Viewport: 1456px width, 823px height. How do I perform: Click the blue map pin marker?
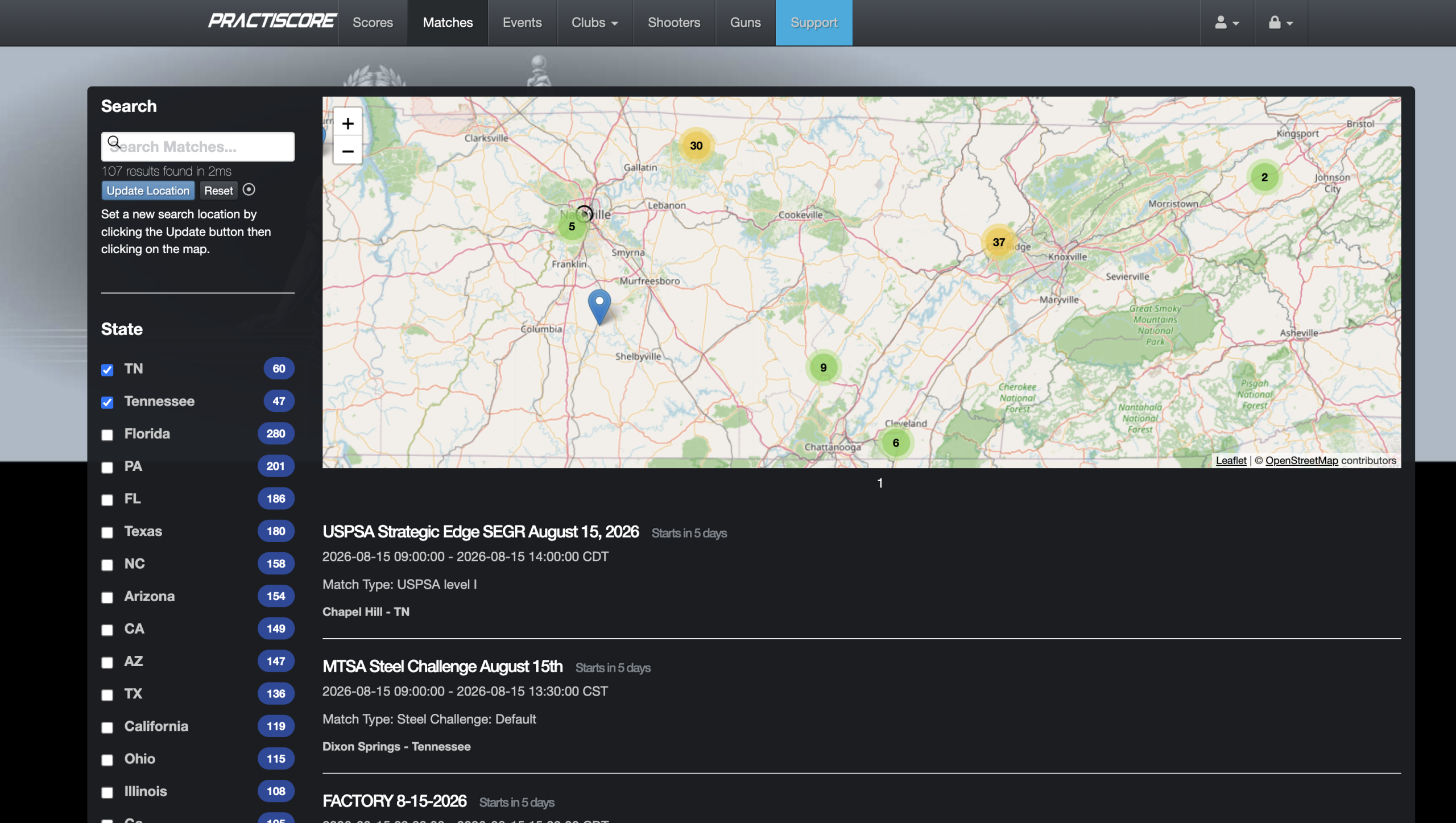click(599, 307)
